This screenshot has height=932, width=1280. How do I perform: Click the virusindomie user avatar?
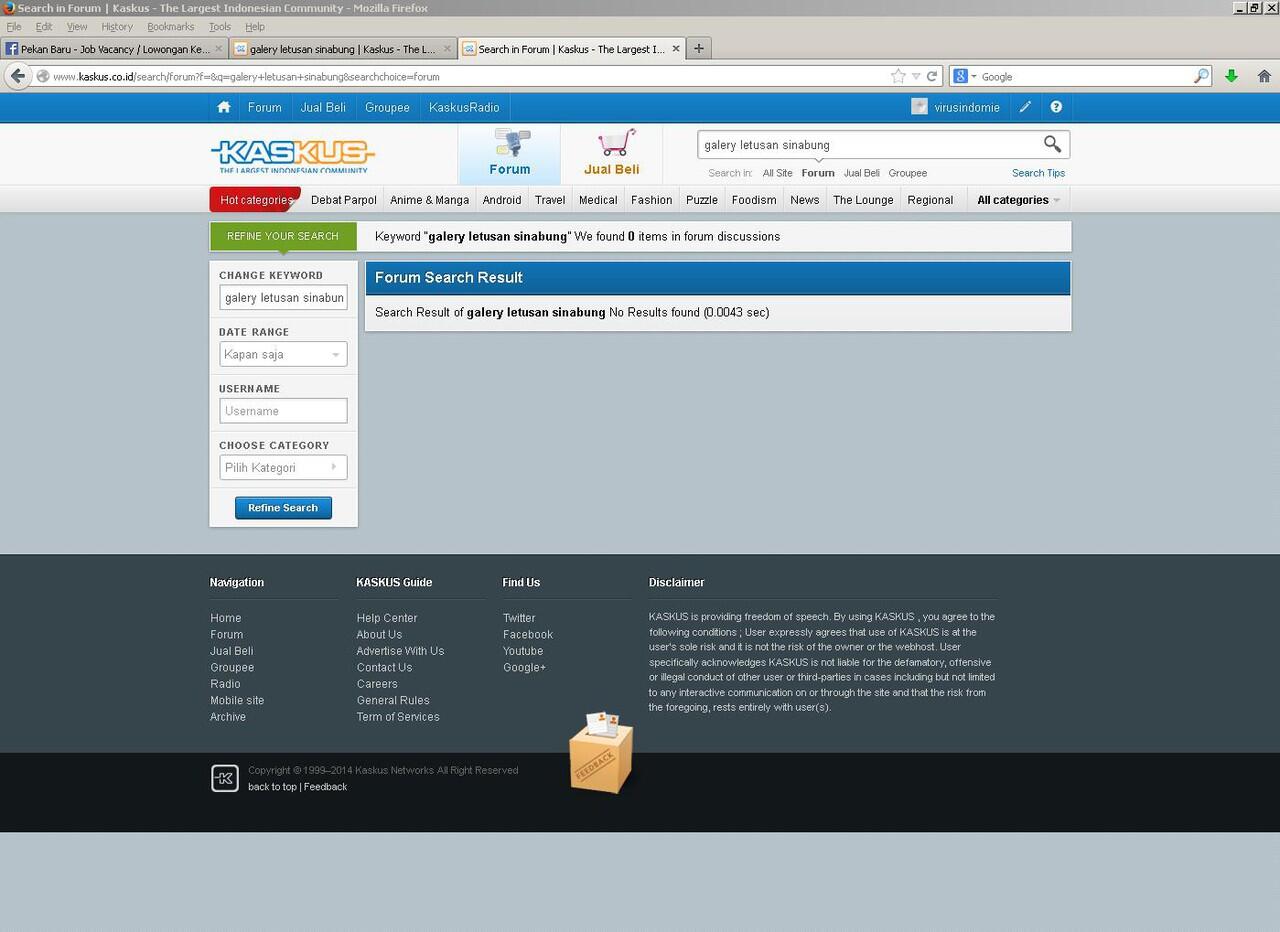tap(919, 107)
